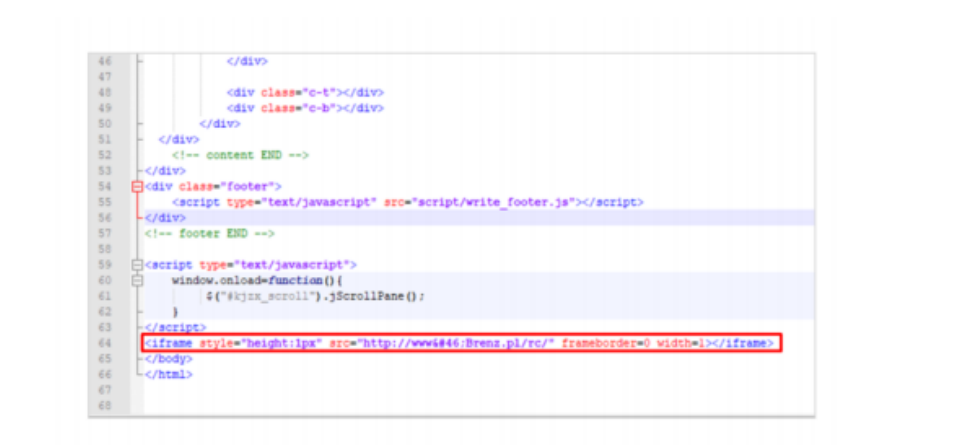Click the "<!-- footer END -->" comment
This screenshot has width=980, height=446.
click(209, 234)
